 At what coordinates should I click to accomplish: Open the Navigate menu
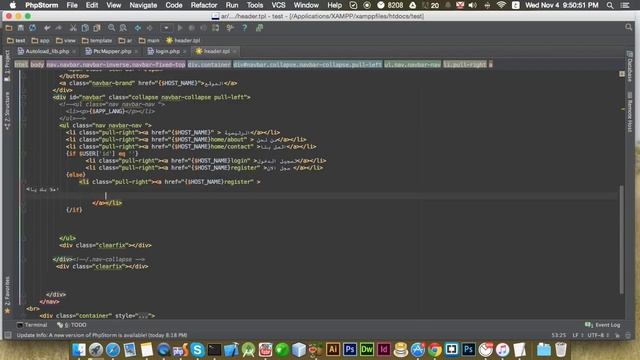(143, 5)
